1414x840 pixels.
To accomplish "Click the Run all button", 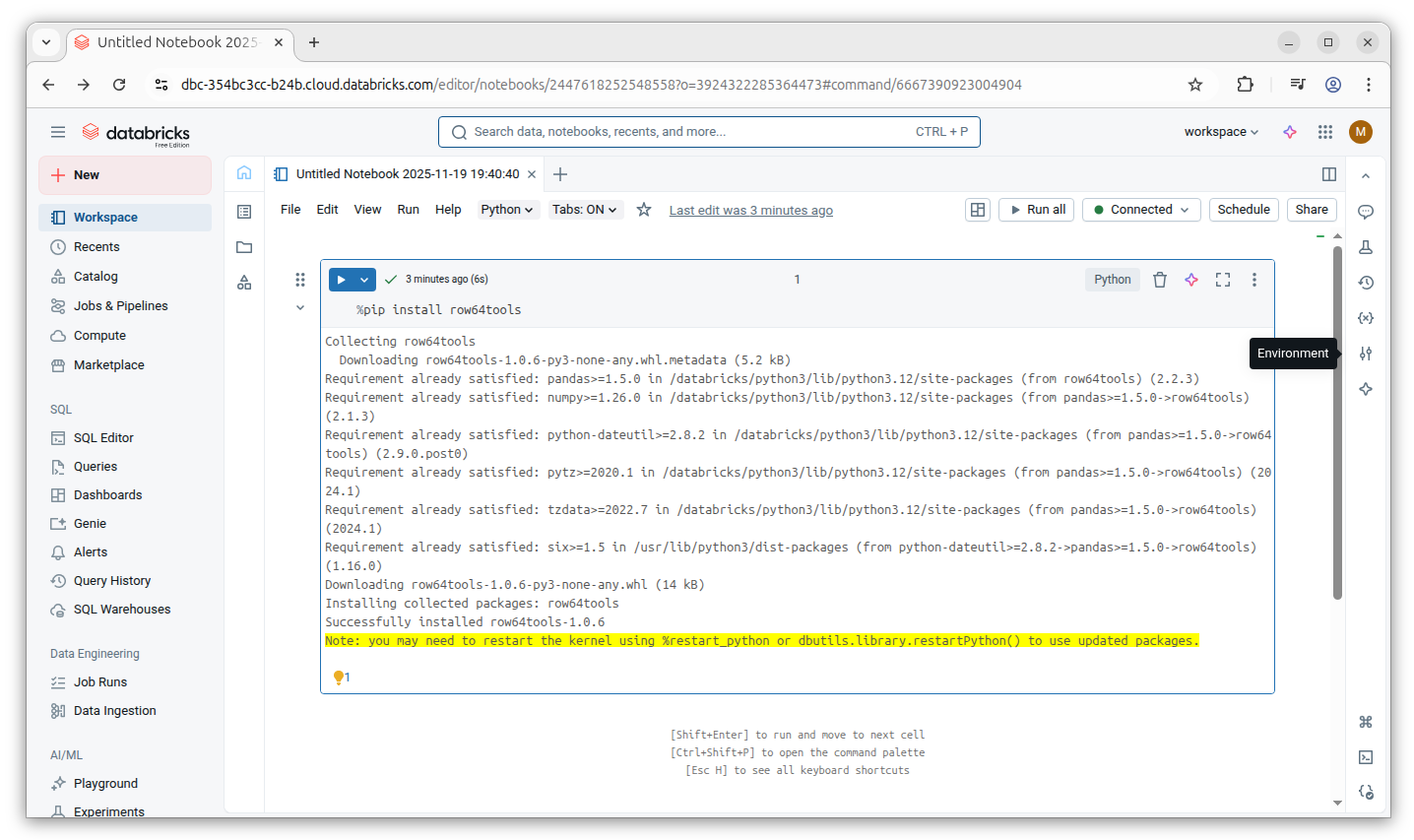I will point(1037,210).
